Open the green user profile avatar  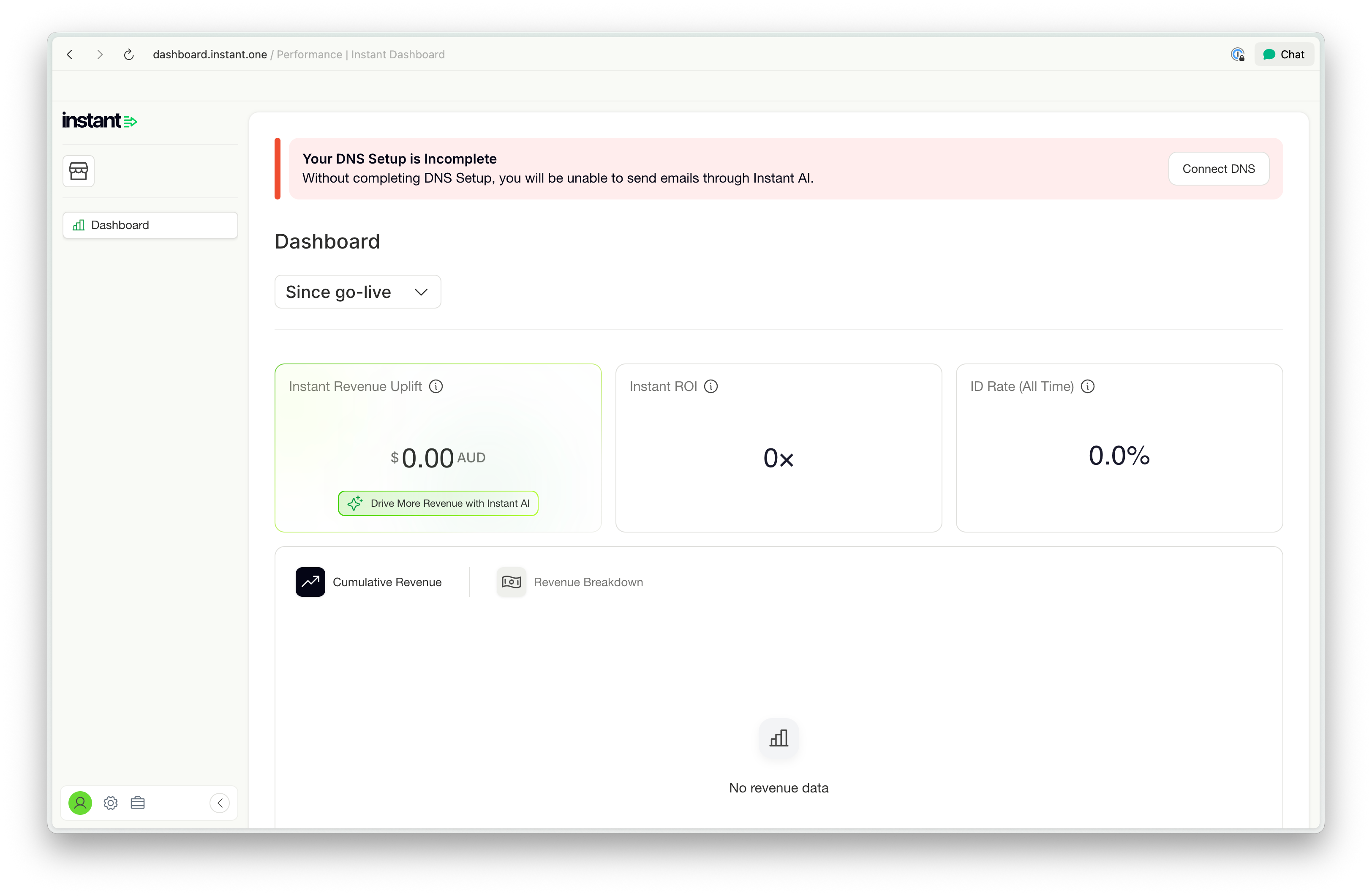80,803
